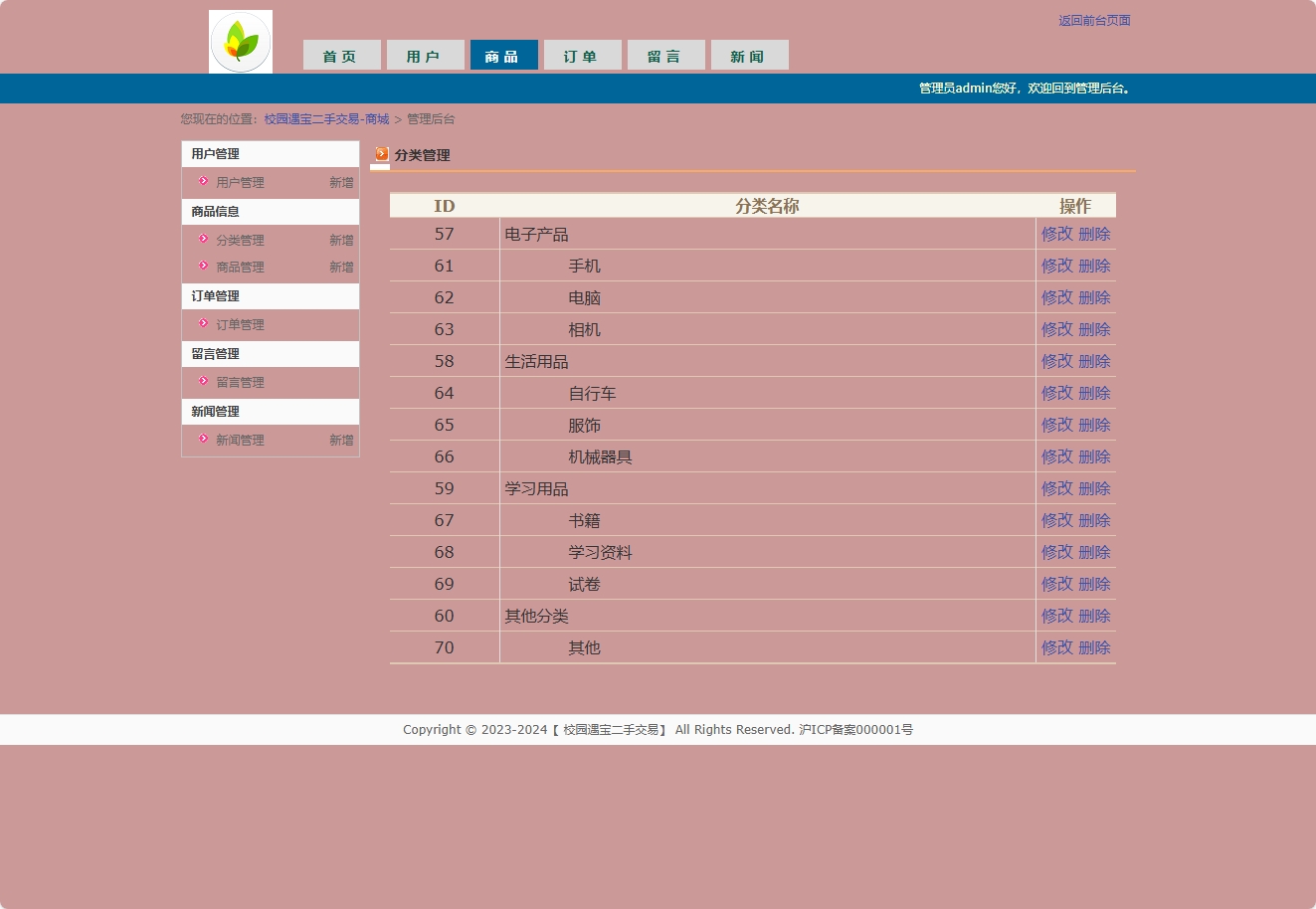1316x909 pixels.
Task: Open the 留言 navigation tab
Action: pos(665,56)
